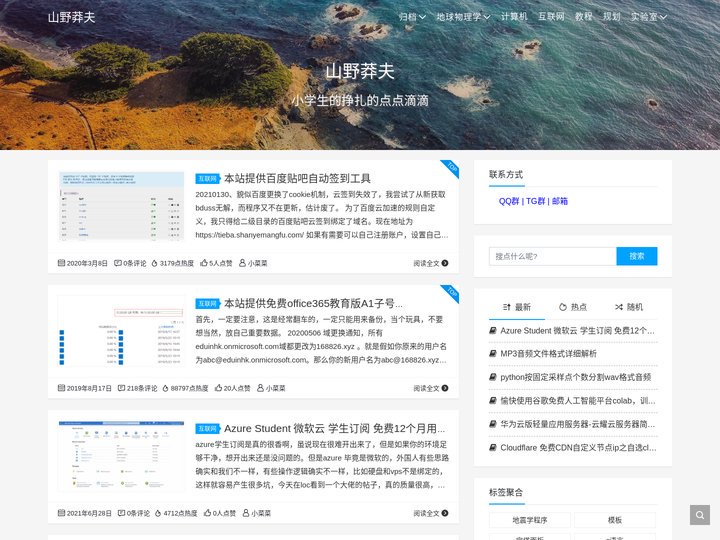Go to the 规划 nav item
The width and height of the screenshot is (720, 540).
pos(612,17)
